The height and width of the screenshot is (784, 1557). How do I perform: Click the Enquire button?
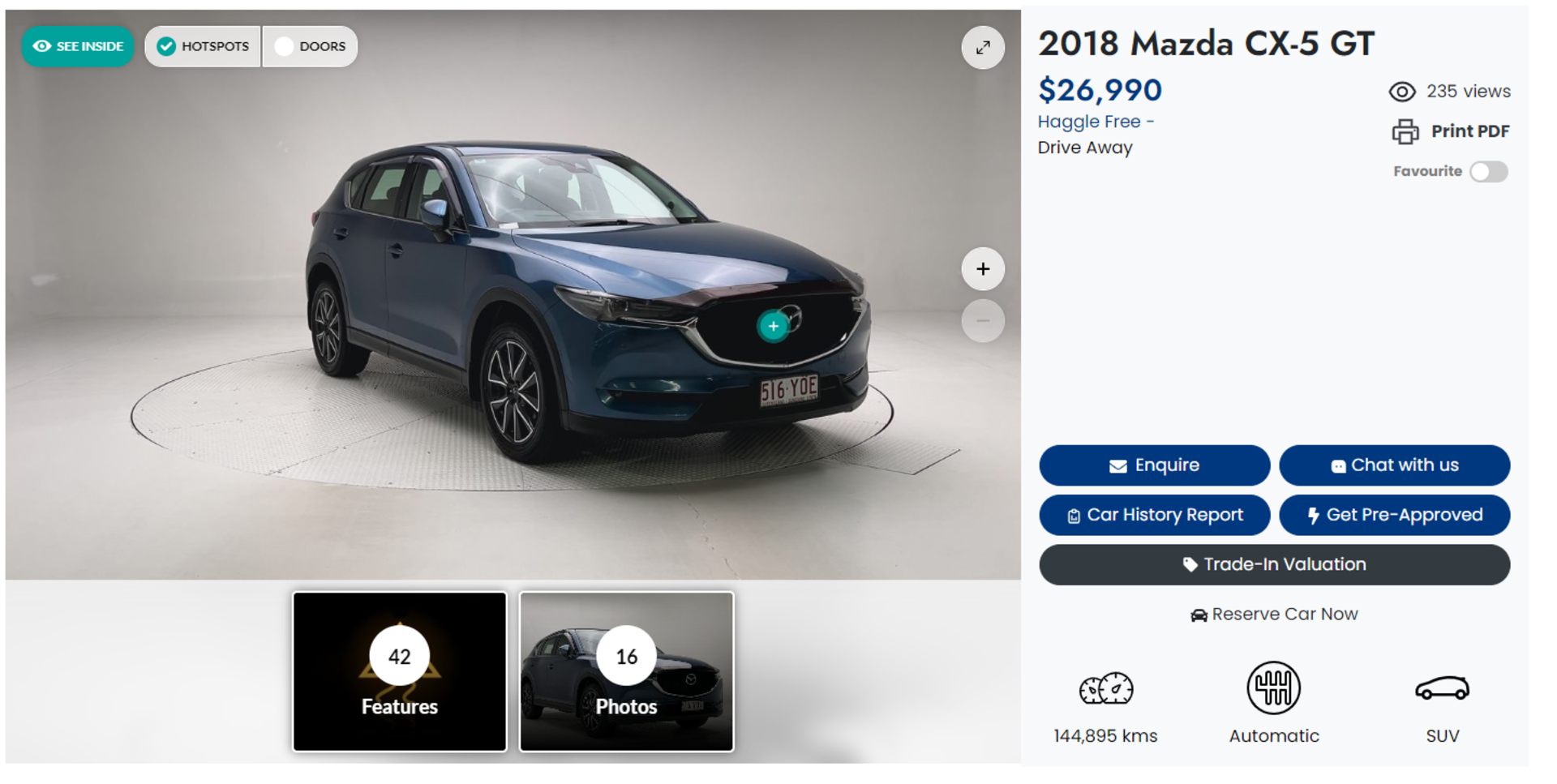pos(1154,465)
